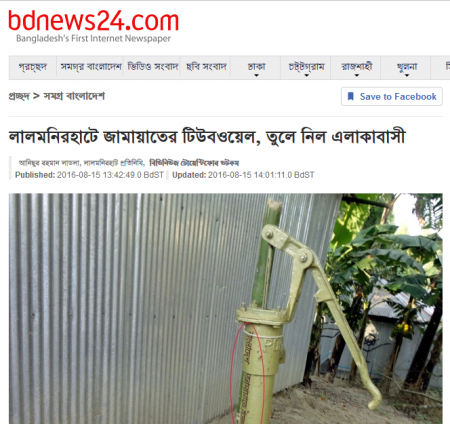Open the সমগ্র বাংলাদেশ menu item
Screen dimensions: 450x424
[91, 67]
